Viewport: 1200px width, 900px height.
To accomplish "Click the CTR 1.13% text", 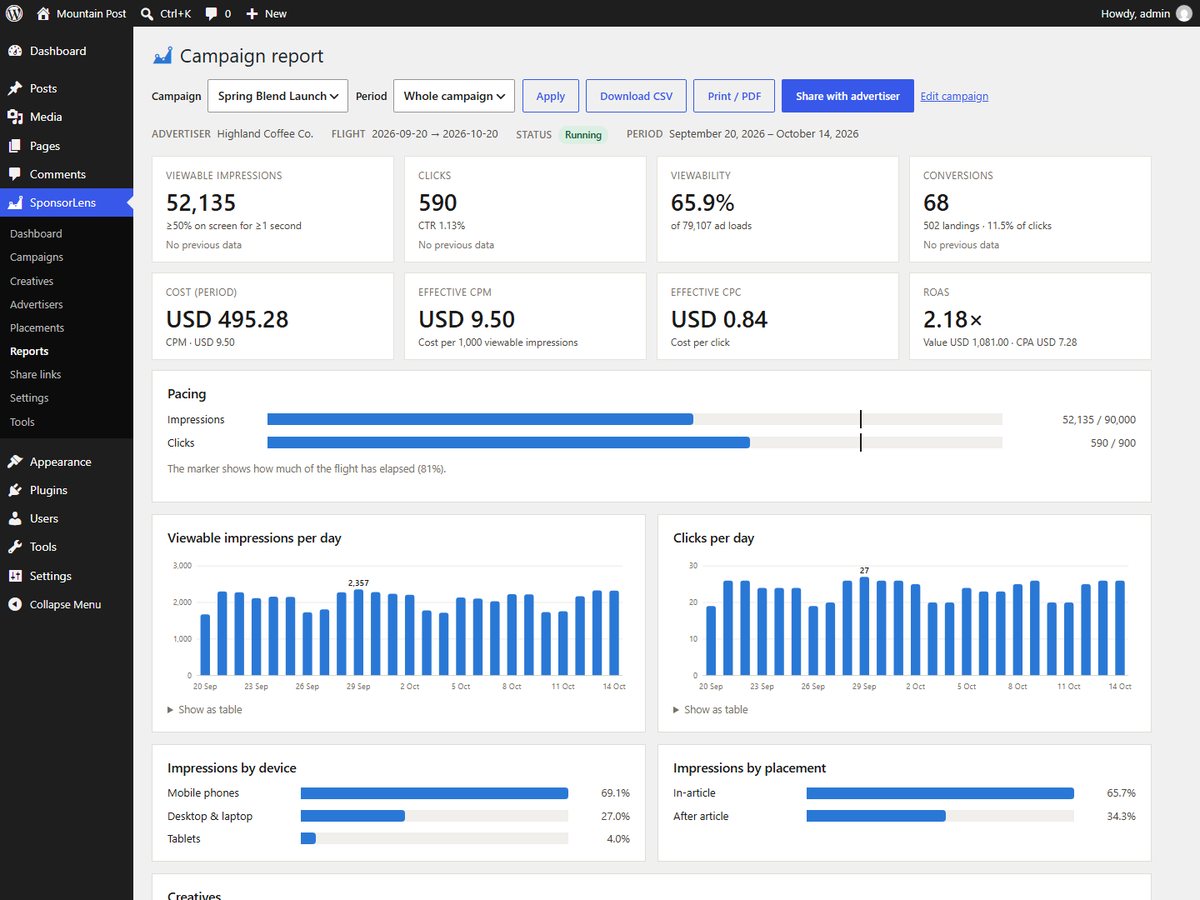I will (x=442, y=226).
